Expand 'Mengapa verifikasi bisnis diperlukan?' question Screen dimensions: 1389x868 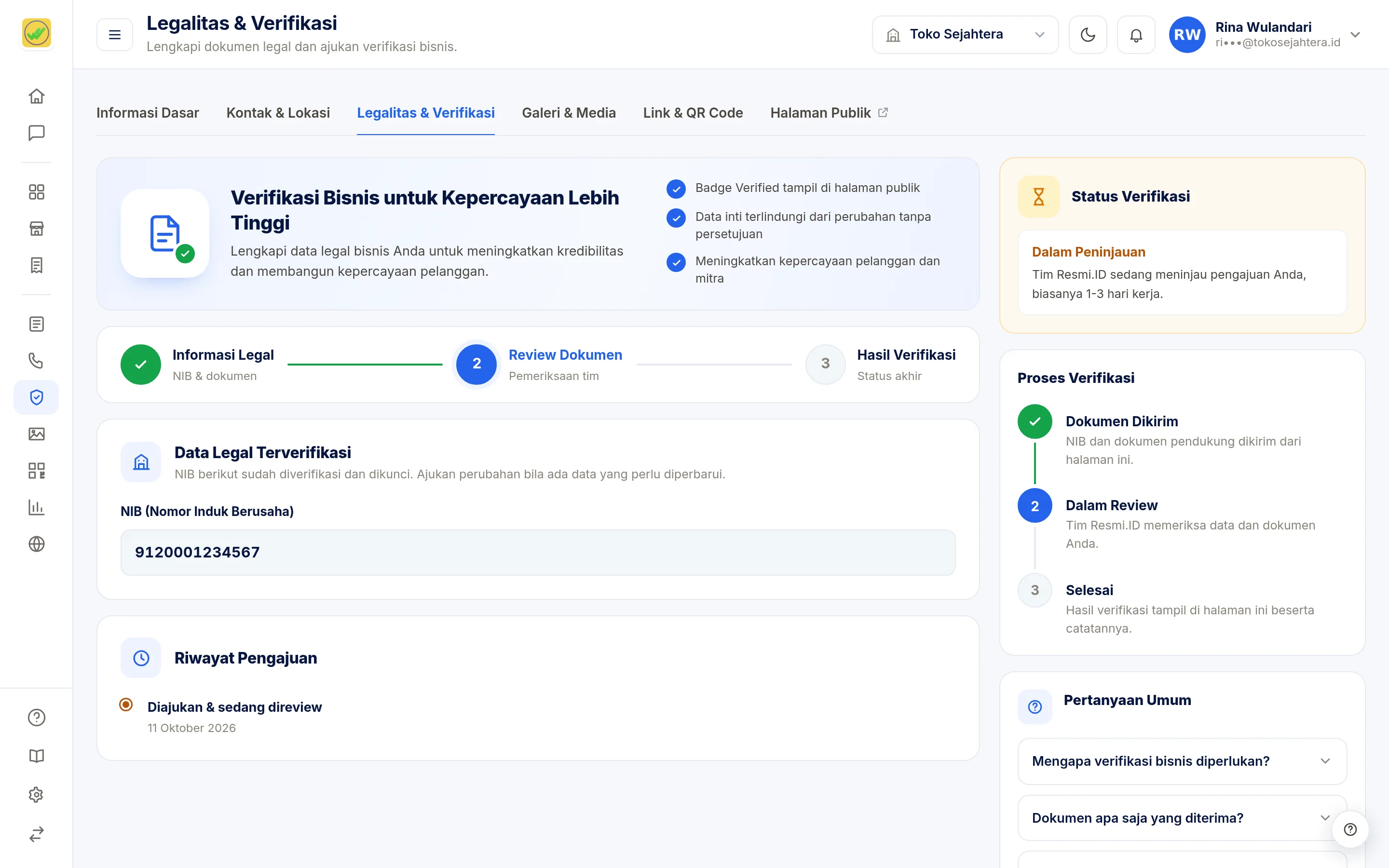coord(1182,761)
